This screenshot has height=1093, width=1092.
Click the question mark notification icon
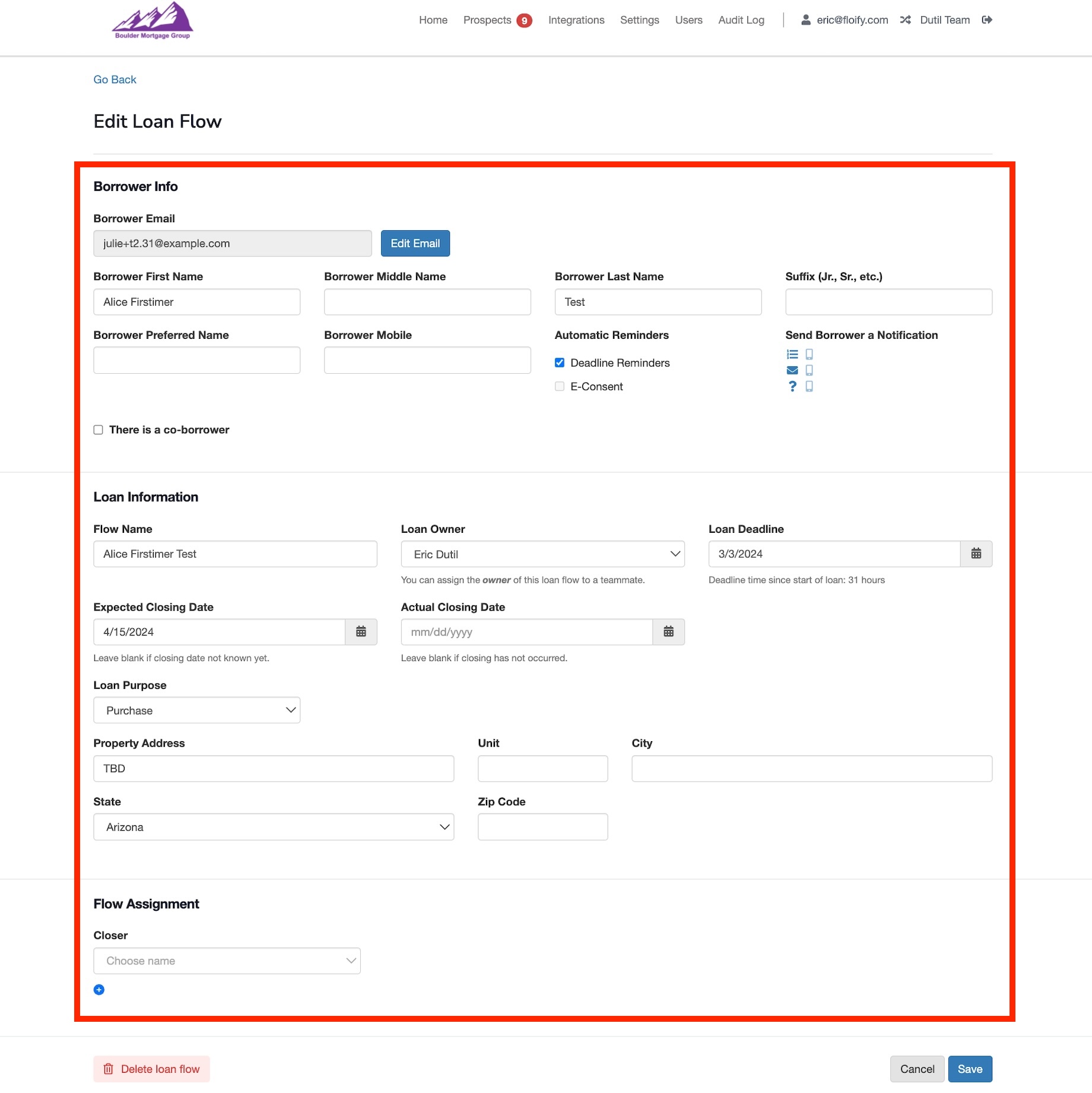[792, 386]
